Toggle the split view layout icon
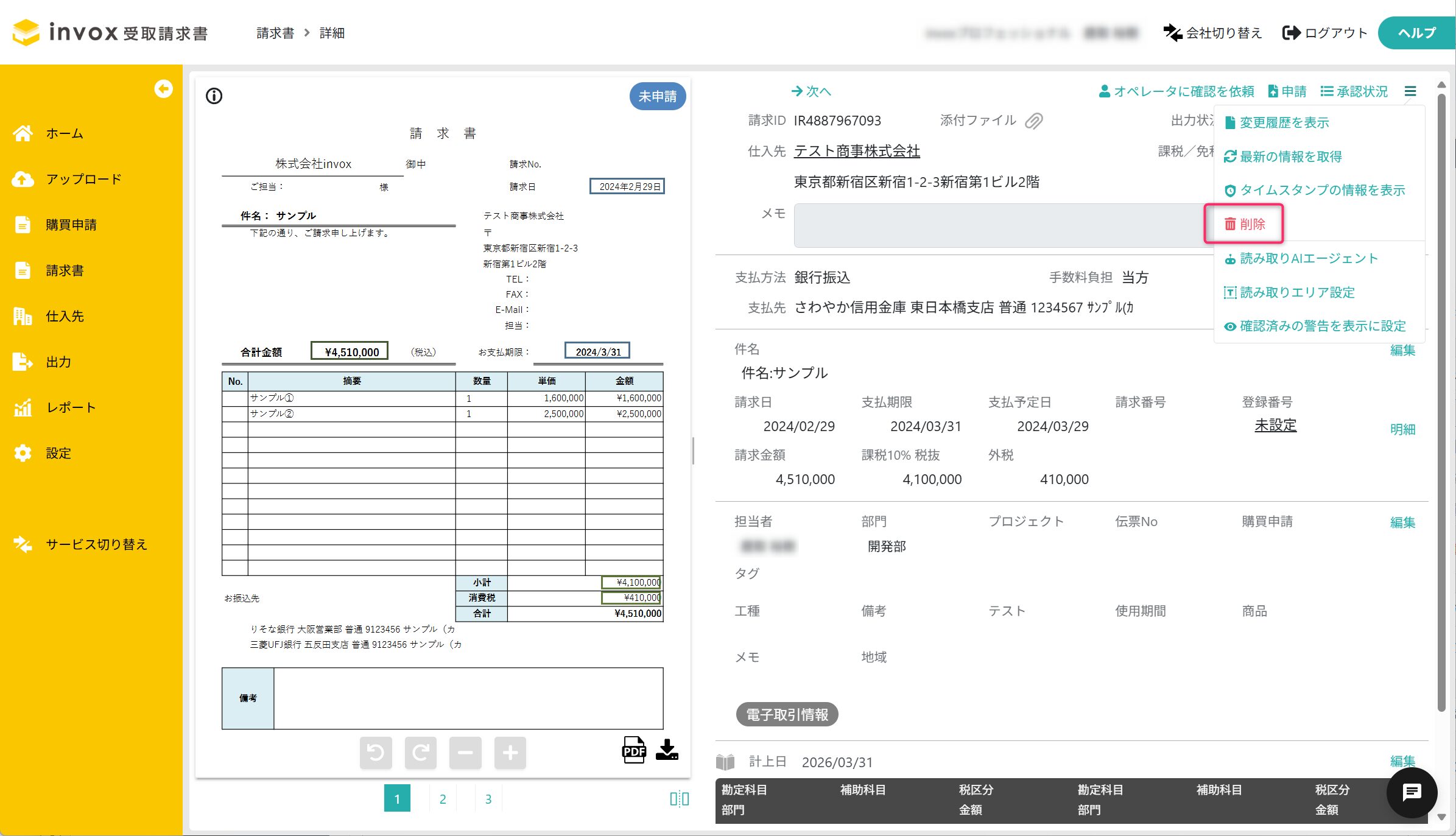 [x=679, y=799]
